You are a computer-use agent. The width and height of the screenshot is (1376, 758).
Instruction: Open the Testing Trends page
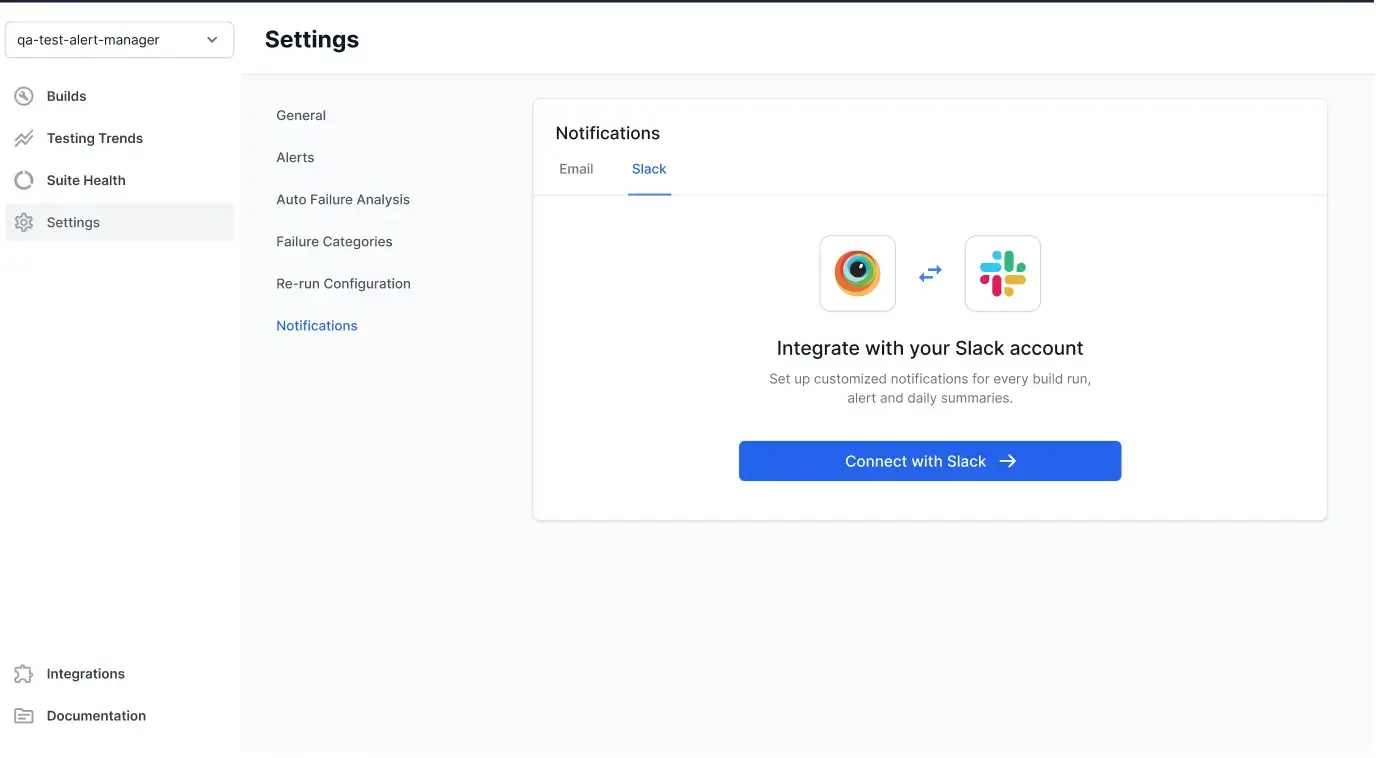(95, 138)
